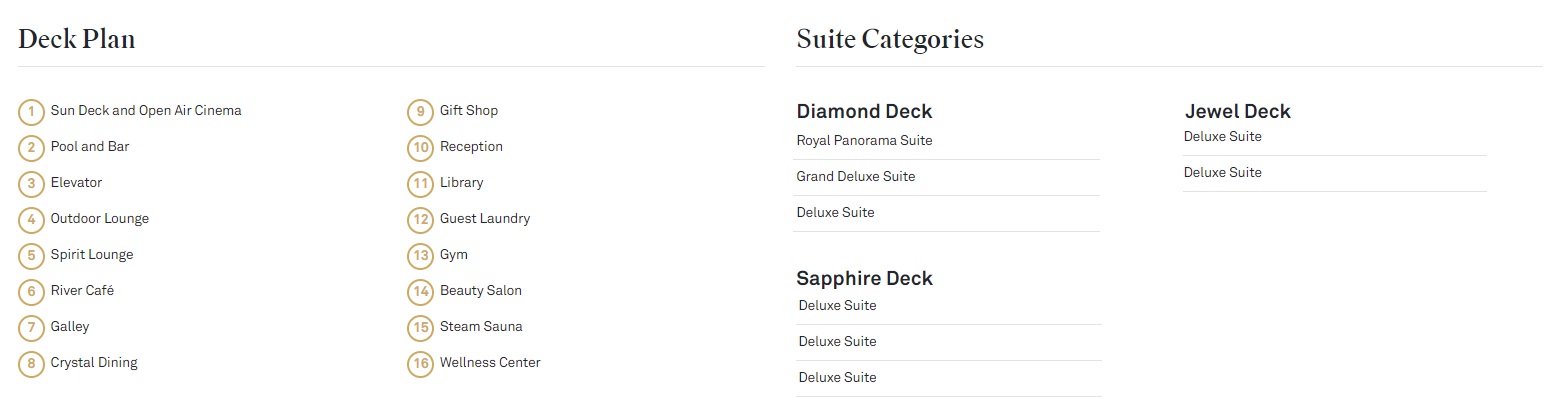Click the number 9 Gift Shop marker
1568x413 pixels.
pyautogui.click(x=420, y=112)
